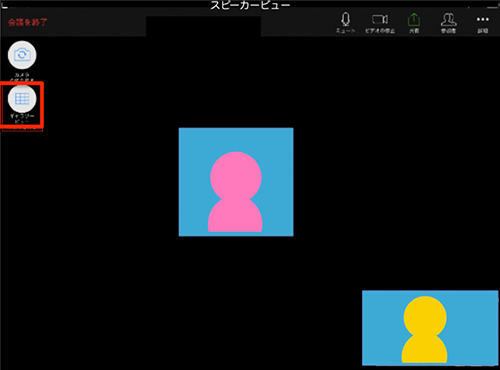Open the three-dot more options menu
This screenshot has height=370, width=500.
(x=483, y=19)
